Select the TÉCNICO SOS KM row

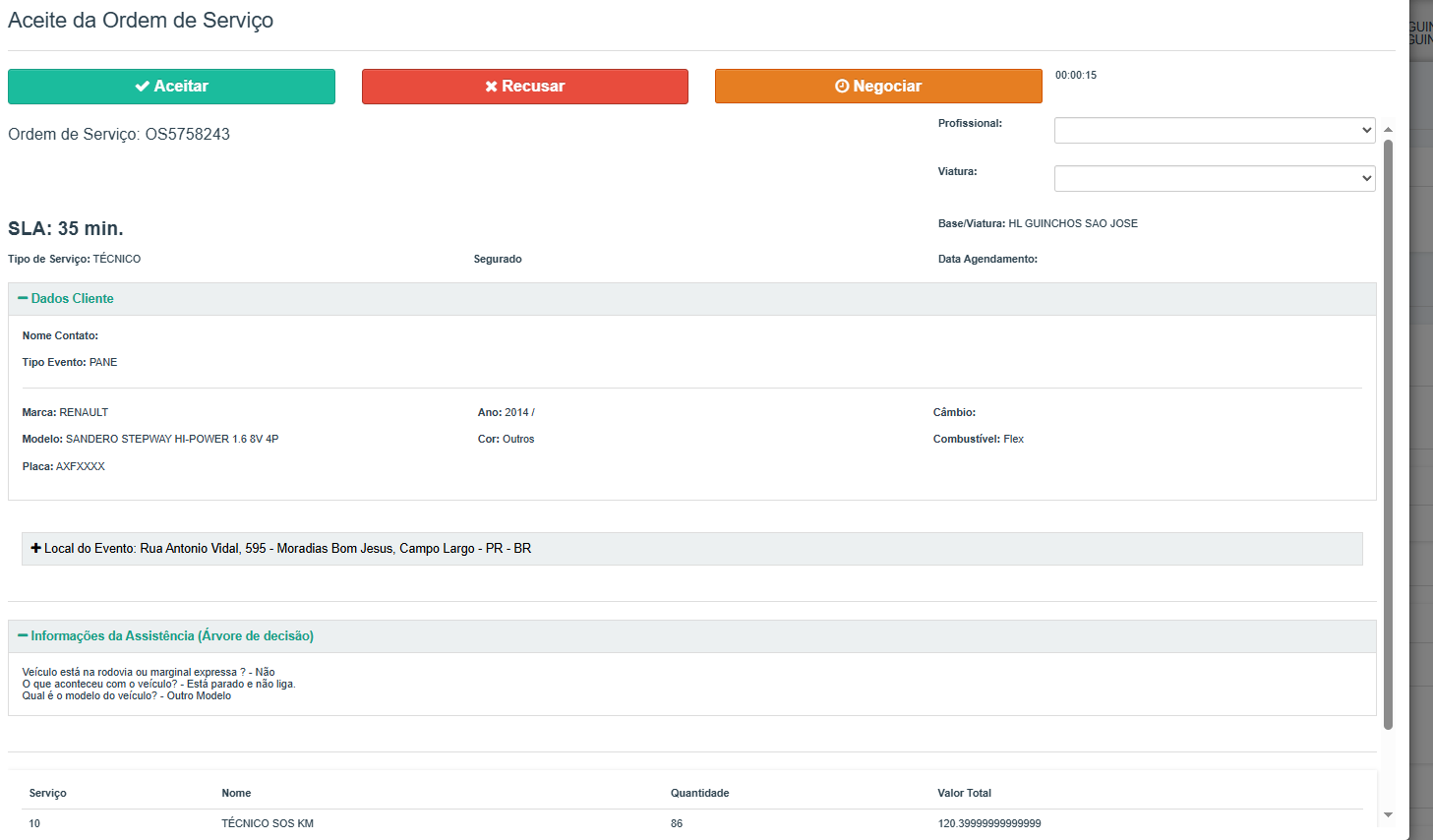click(x=268, y=823)
